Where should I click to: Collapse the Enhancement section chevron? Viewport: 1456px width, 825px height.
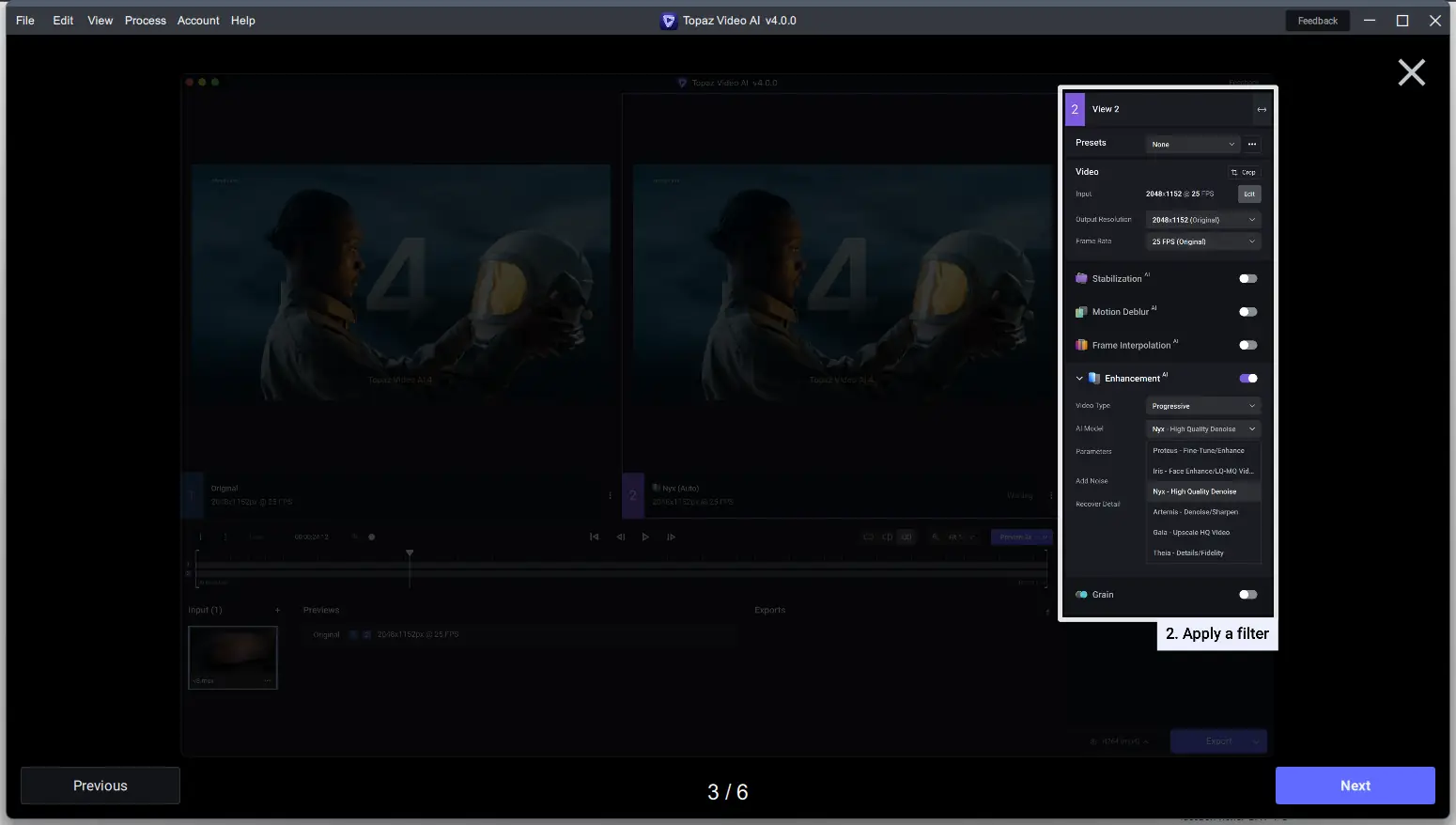coord(1079,379)
